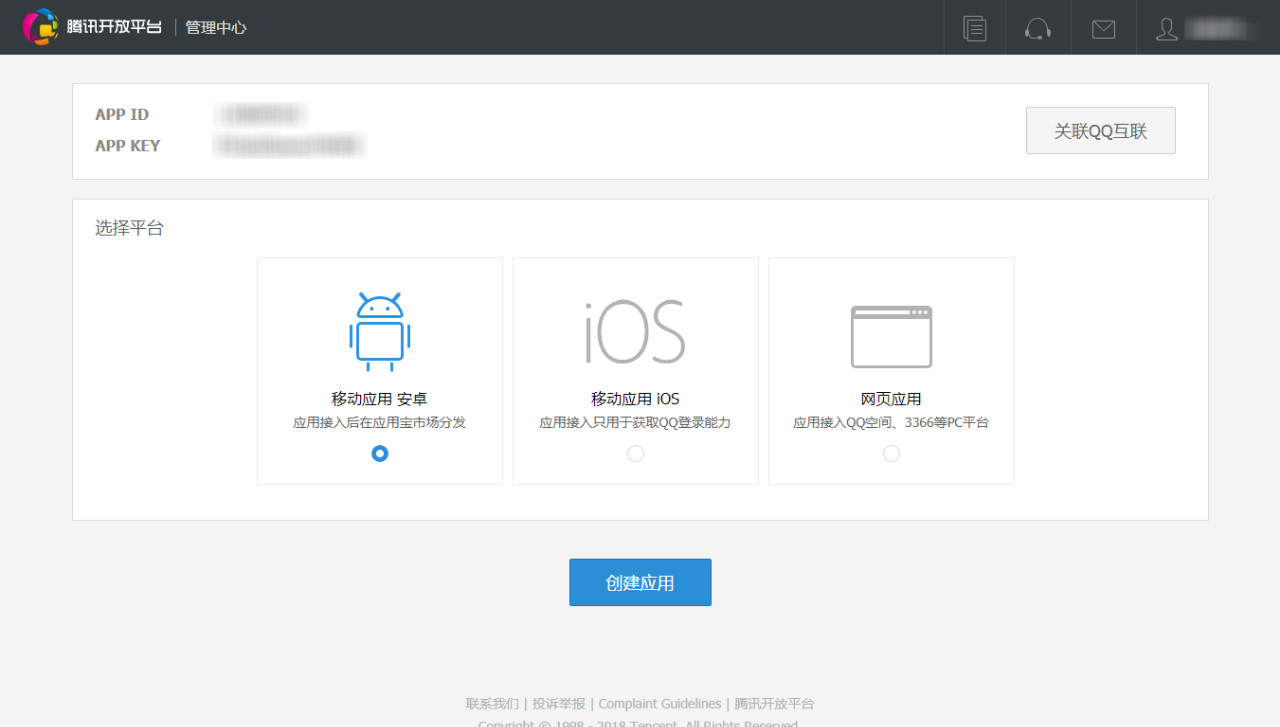Viewport: 1280px width, 727px height.
Task: Click the user account avatar icon
Action: click(x=1167, y=28)
